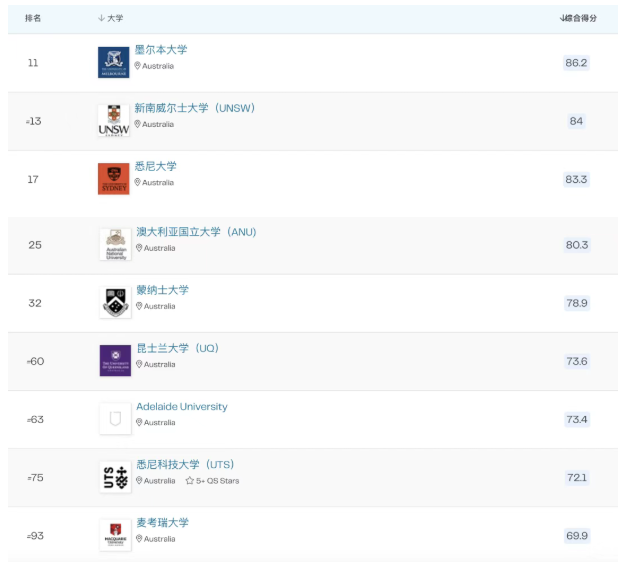Open the 麦考瑞大学 link
629x569 pixels.
point(162,522)
